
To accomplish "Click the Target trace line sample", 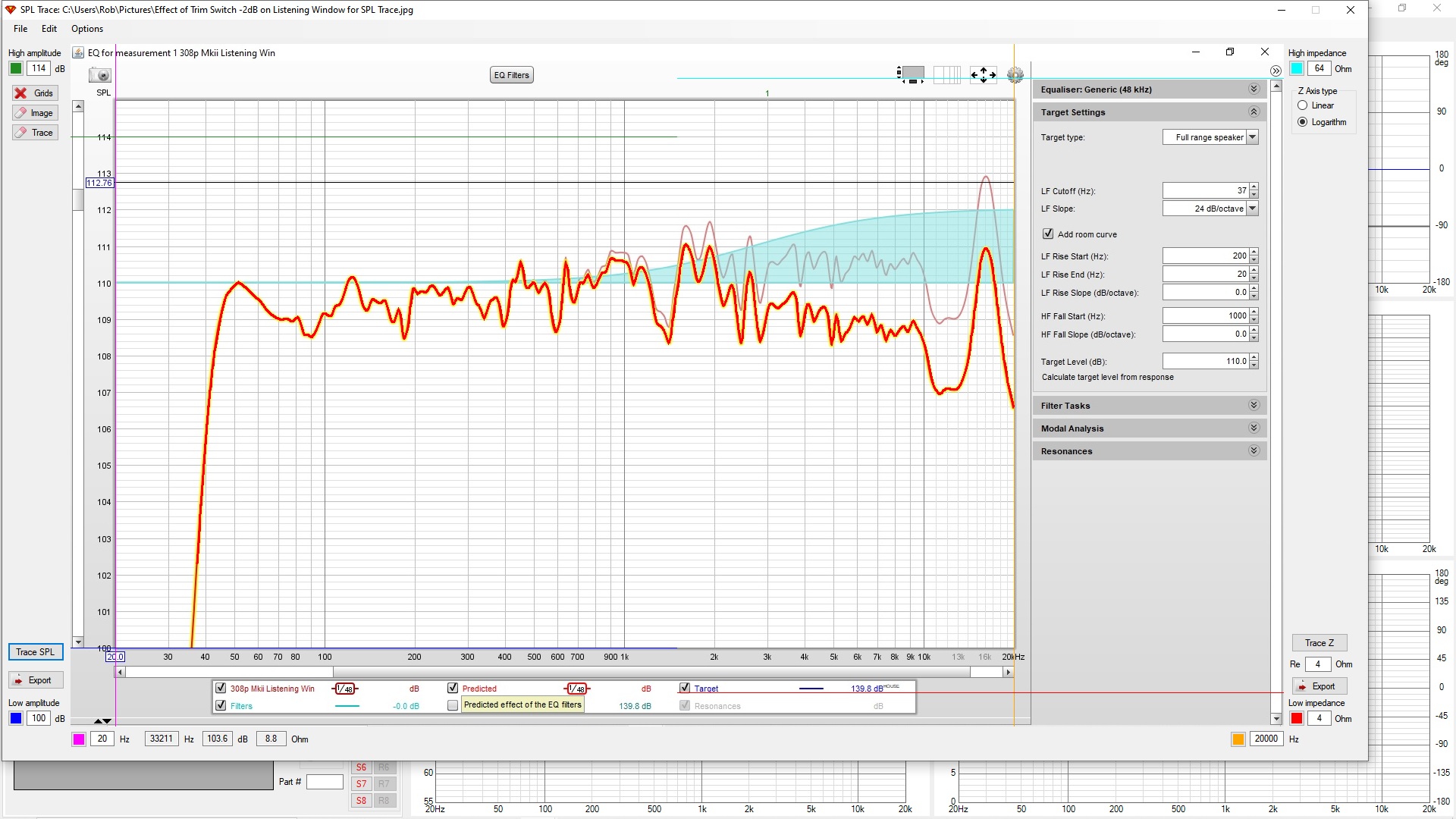I will point(811,689).
